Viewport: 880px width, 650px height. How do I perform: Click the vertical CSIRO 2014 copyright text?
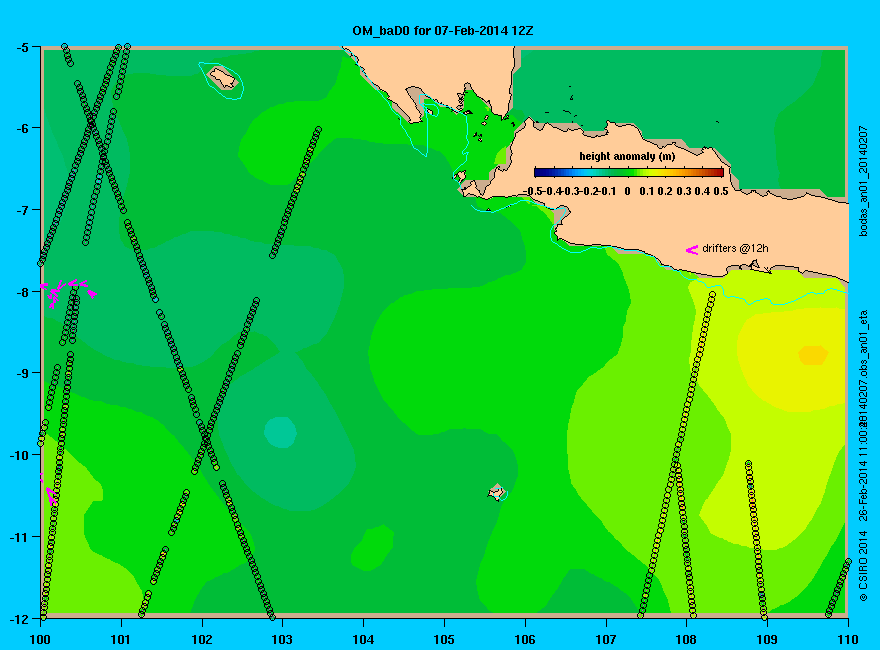click(864, 566)
